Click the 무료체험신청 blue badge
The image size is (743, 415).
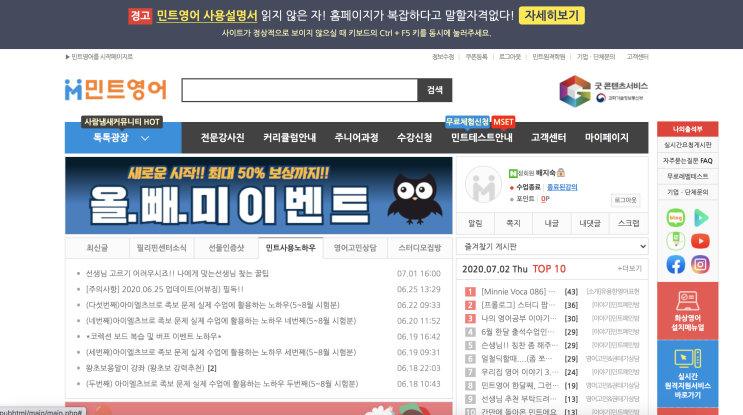467,122
